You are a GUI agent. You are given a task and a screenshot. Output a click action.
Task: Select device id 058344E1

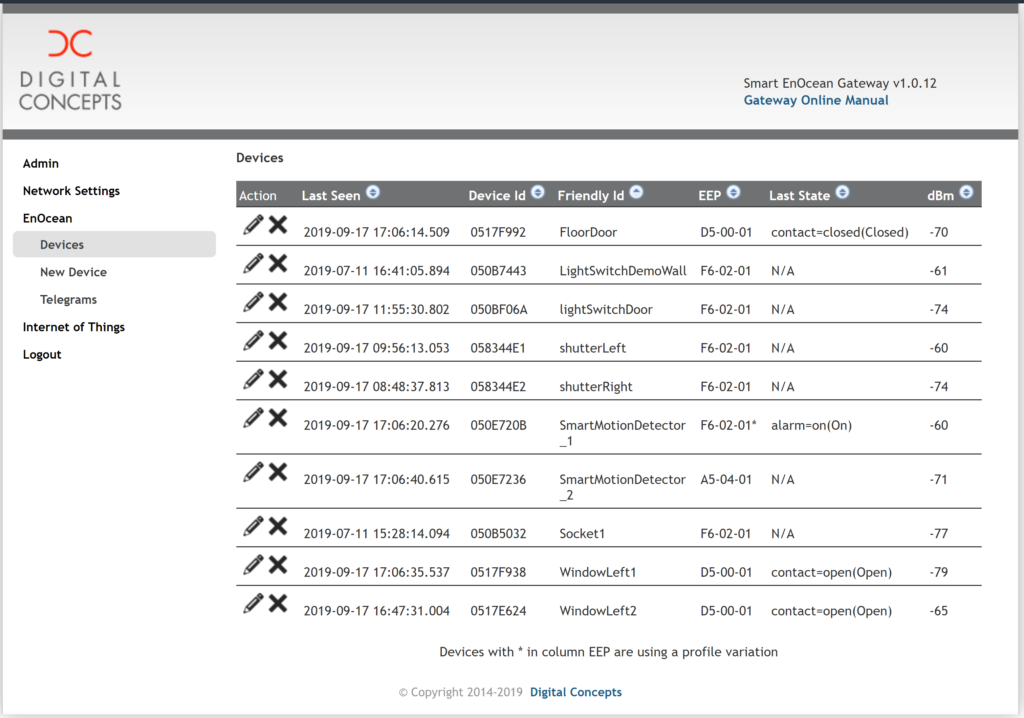click(498, 348)
